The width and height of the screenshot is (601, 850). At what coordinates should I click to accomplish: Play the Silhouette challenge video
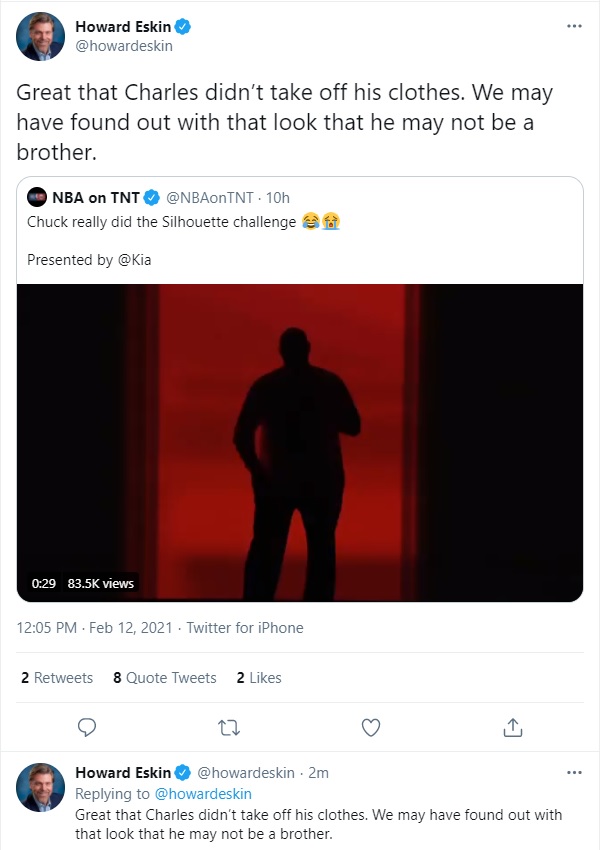pyautogui.click(x=300, y=442)
